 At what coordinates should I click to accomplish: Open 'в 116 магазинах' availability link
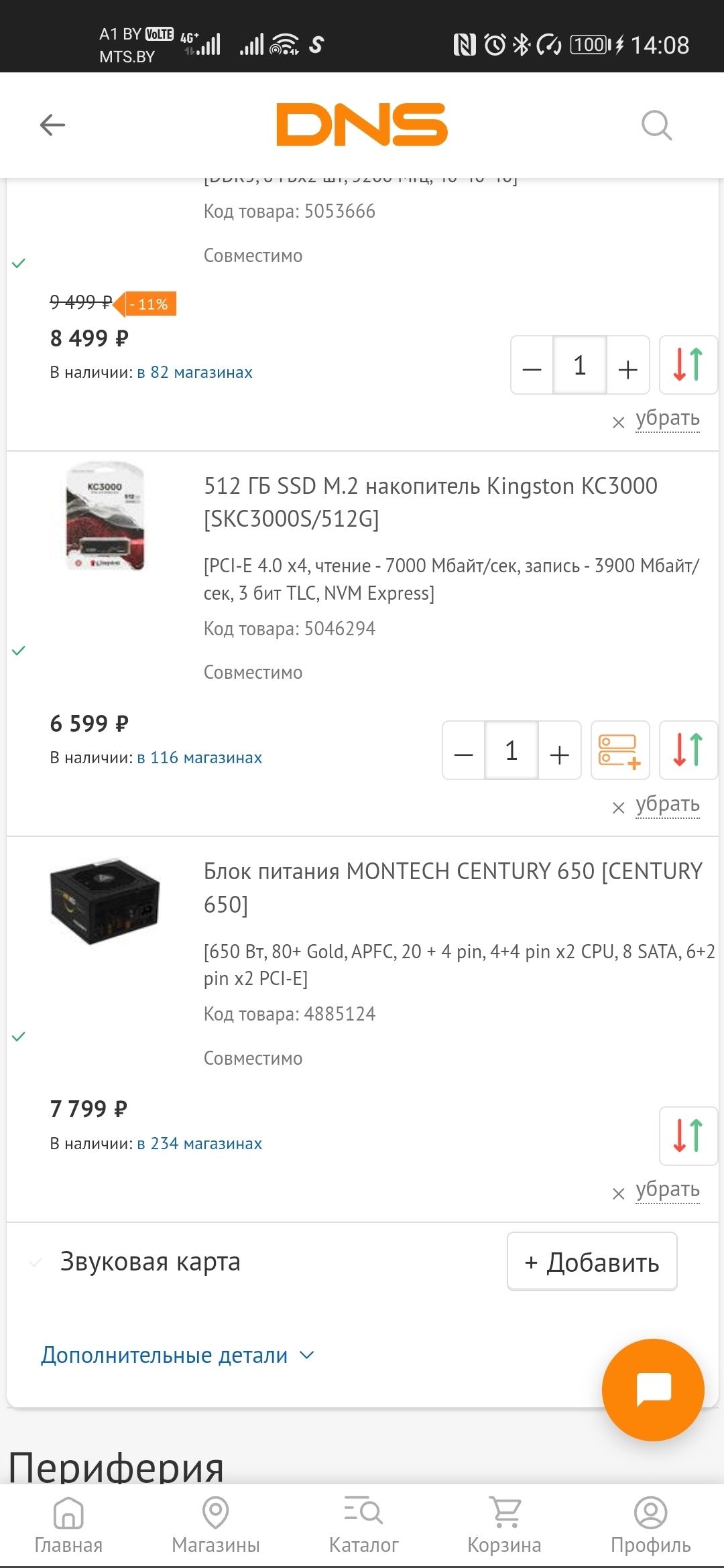pos(199,757)
